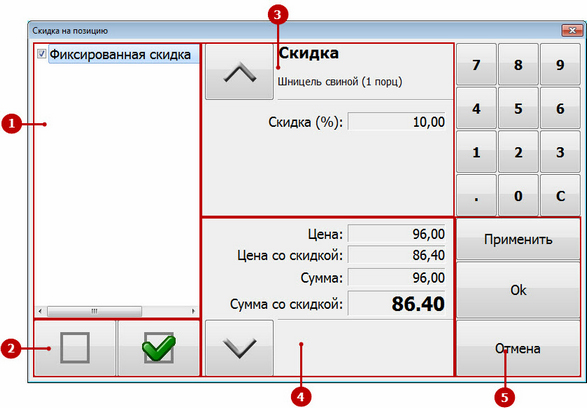Viewport: 587px width, 408px height.
Task: Click the Скидка (%) input field
Action: 397,122
